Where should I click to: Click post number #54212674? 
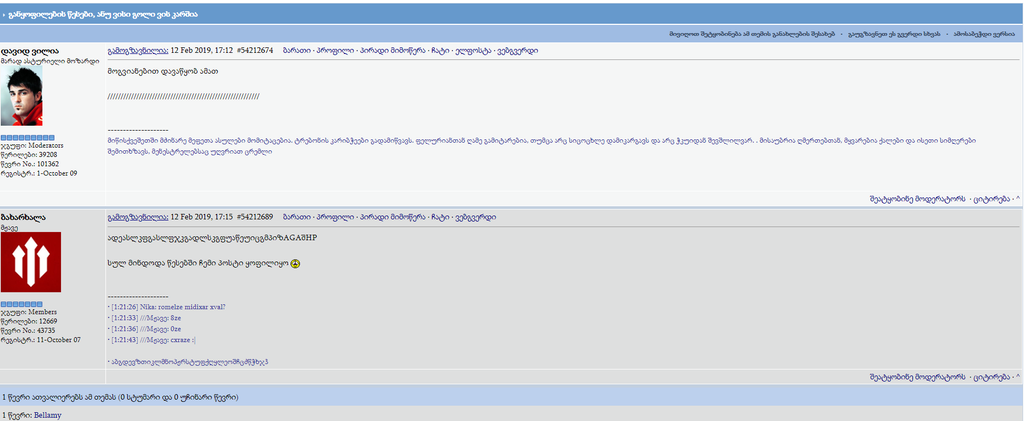(255, 51)
